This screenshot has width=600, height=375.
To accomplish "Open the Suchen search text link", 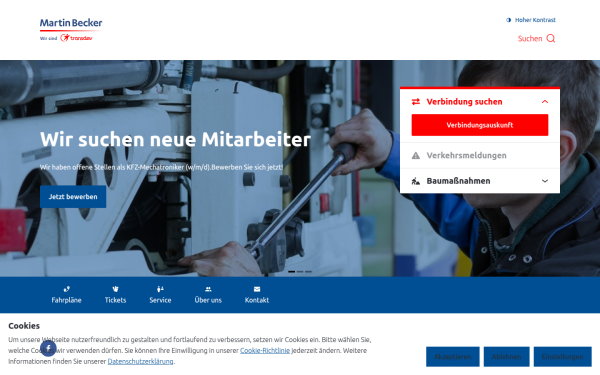I will point(530,39).
